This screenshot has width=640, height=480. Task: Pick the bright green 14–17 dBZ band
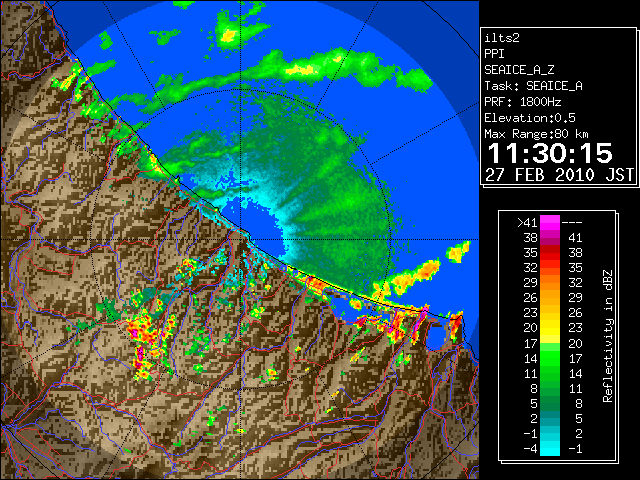(550, 358)
